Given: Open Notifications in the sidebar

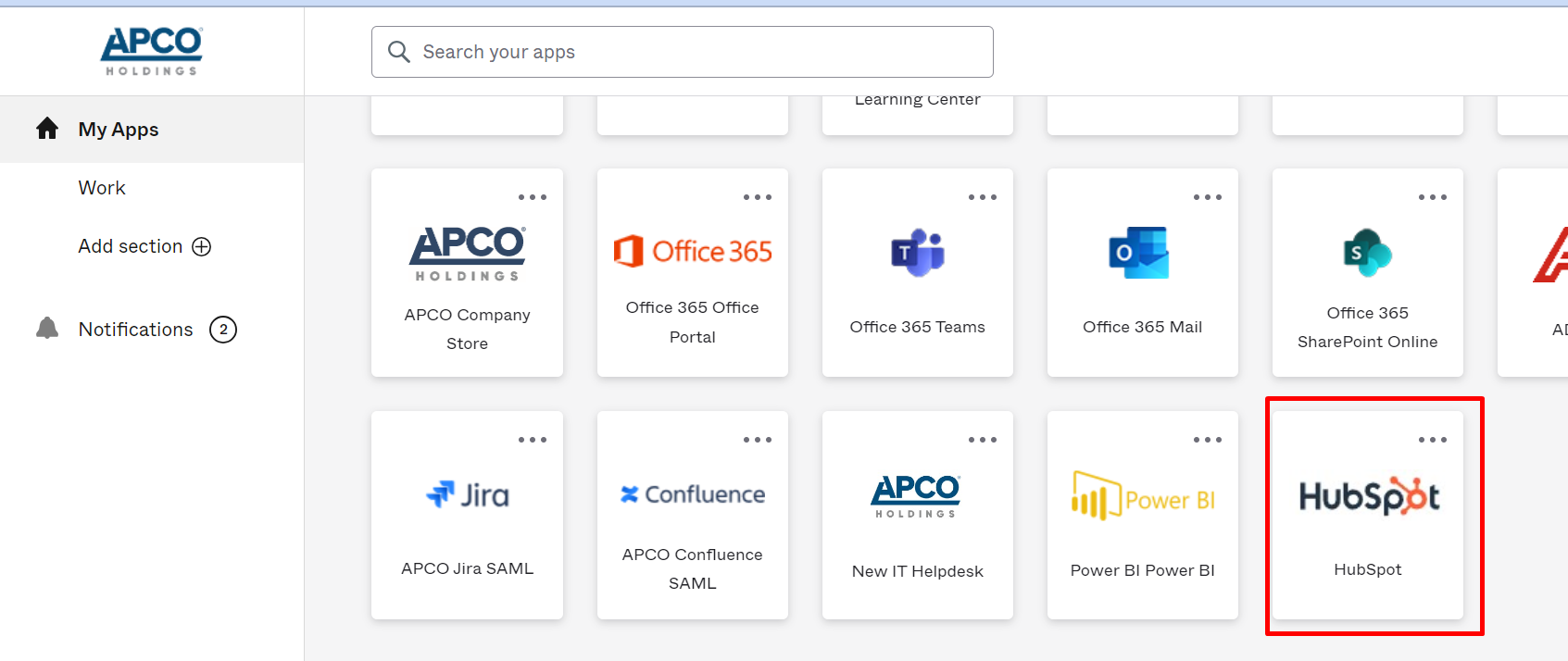Looking at the screenshot, I should pyautogui.click(x=136, y=330).
